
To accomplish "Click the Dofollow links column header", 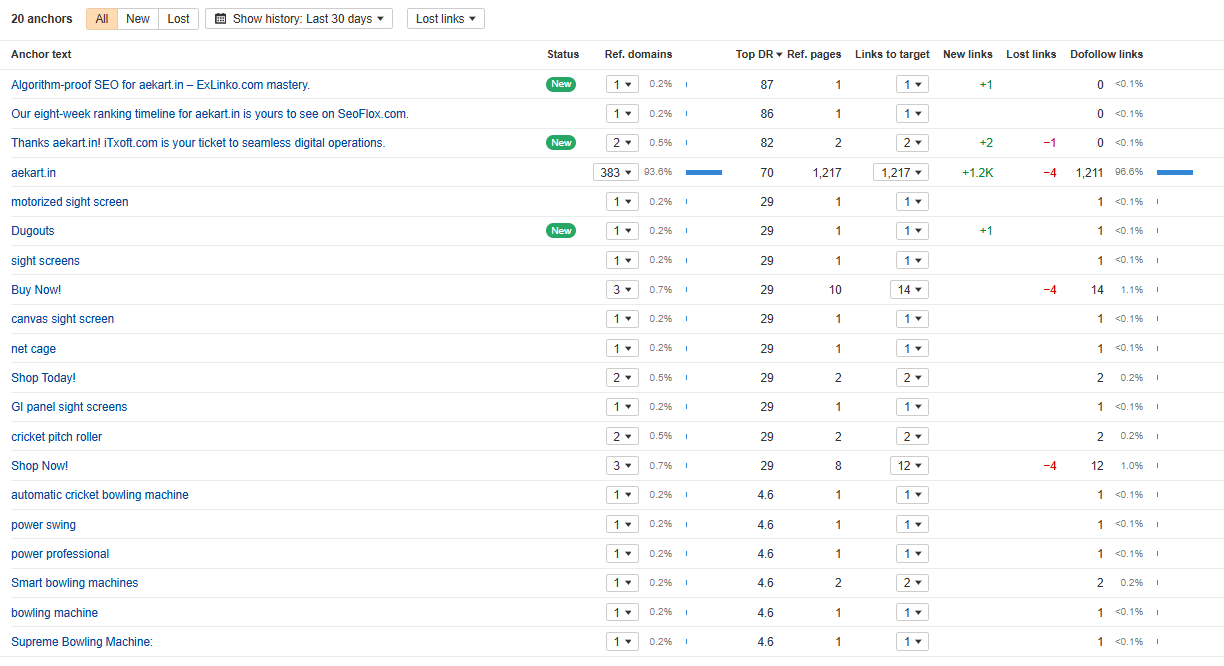I will [x=1106, y=54].
